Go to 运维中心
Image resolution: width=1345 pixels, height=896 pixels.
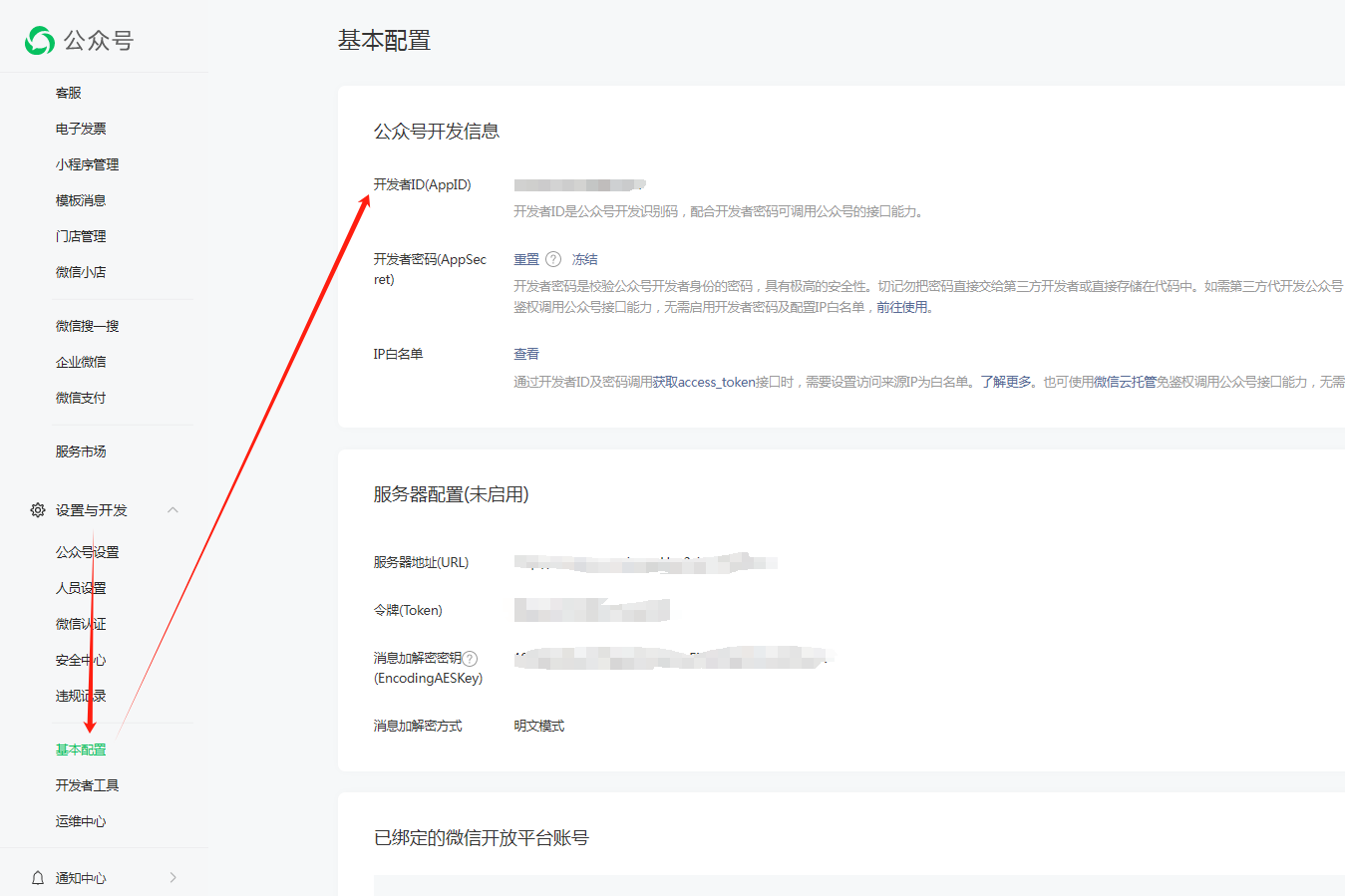[81, 821]
